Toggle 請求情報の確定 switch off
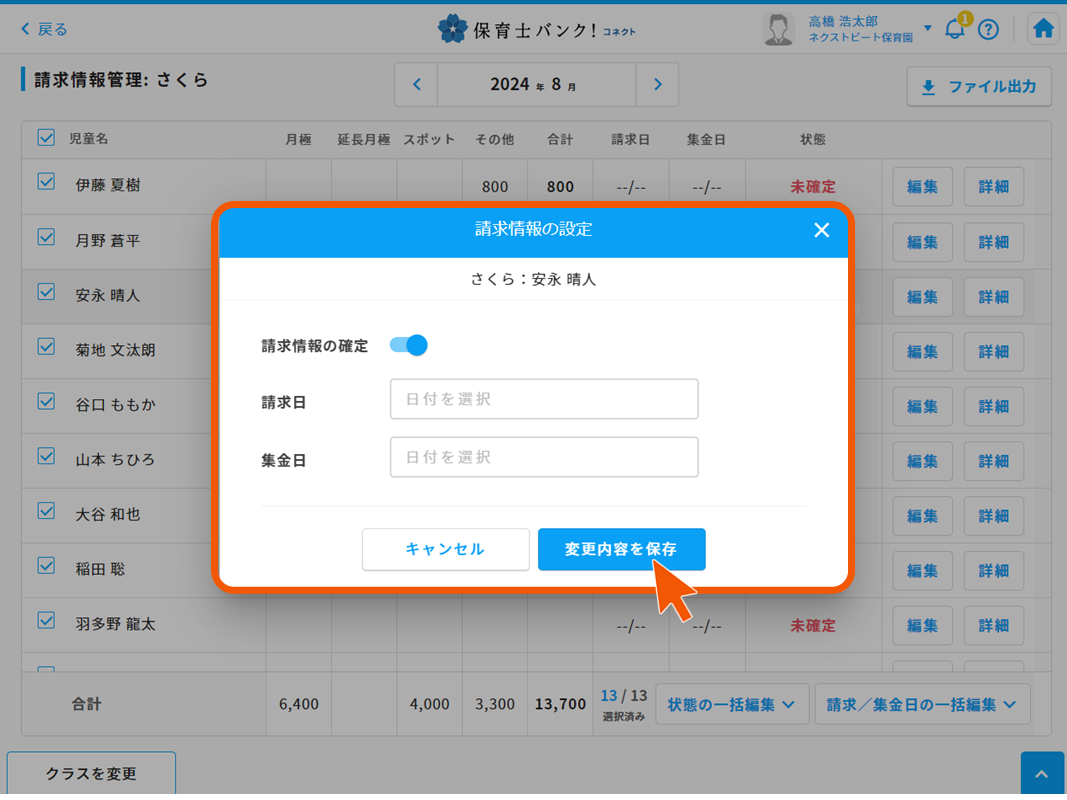The image size is (1067, 800). (409, 345)
